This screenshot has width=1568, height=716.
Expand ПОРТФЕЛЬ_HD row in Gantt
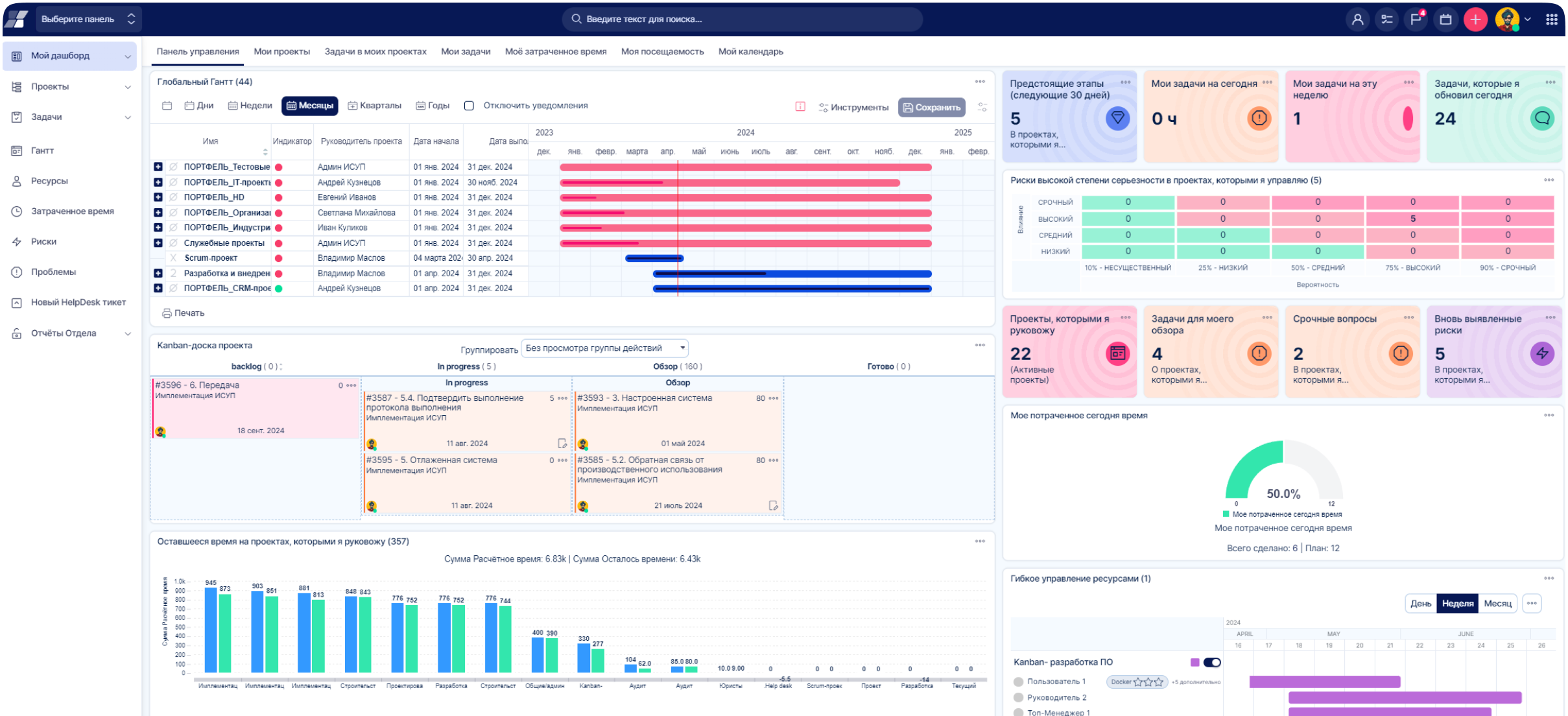(158, 197)
